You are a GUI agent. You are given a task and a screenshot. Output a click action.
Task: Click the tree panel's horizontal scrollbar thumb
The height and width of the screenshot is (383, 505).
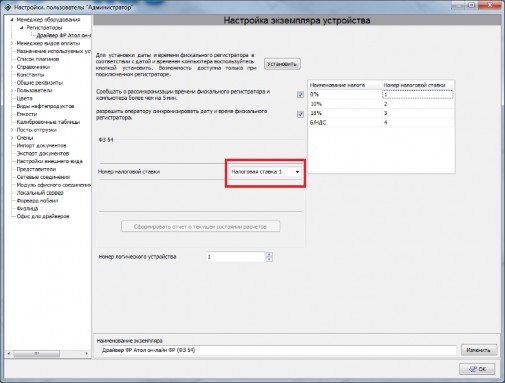coord(37,353)
